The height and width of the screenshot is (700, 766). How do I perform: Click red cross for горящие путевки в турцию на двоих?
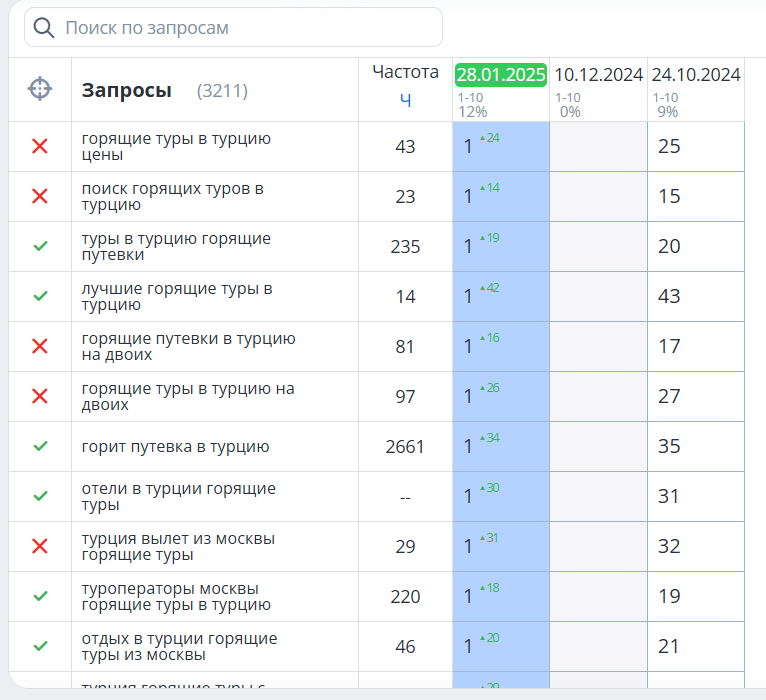(40, 346)
